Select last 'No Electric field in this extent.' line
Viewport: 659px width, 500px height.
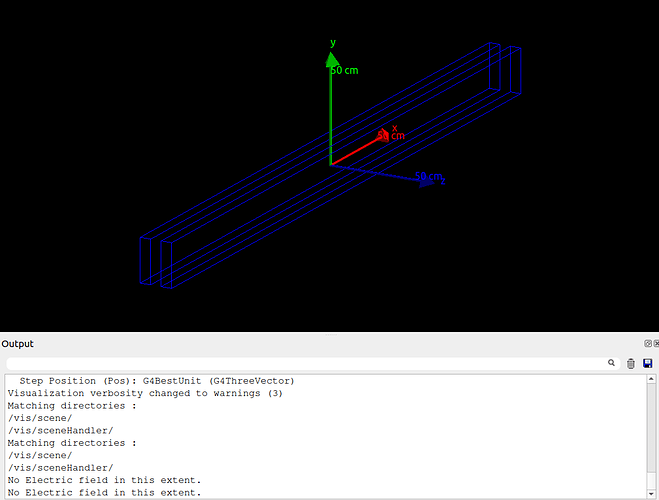pyautogui.click(x=104, y=492)
